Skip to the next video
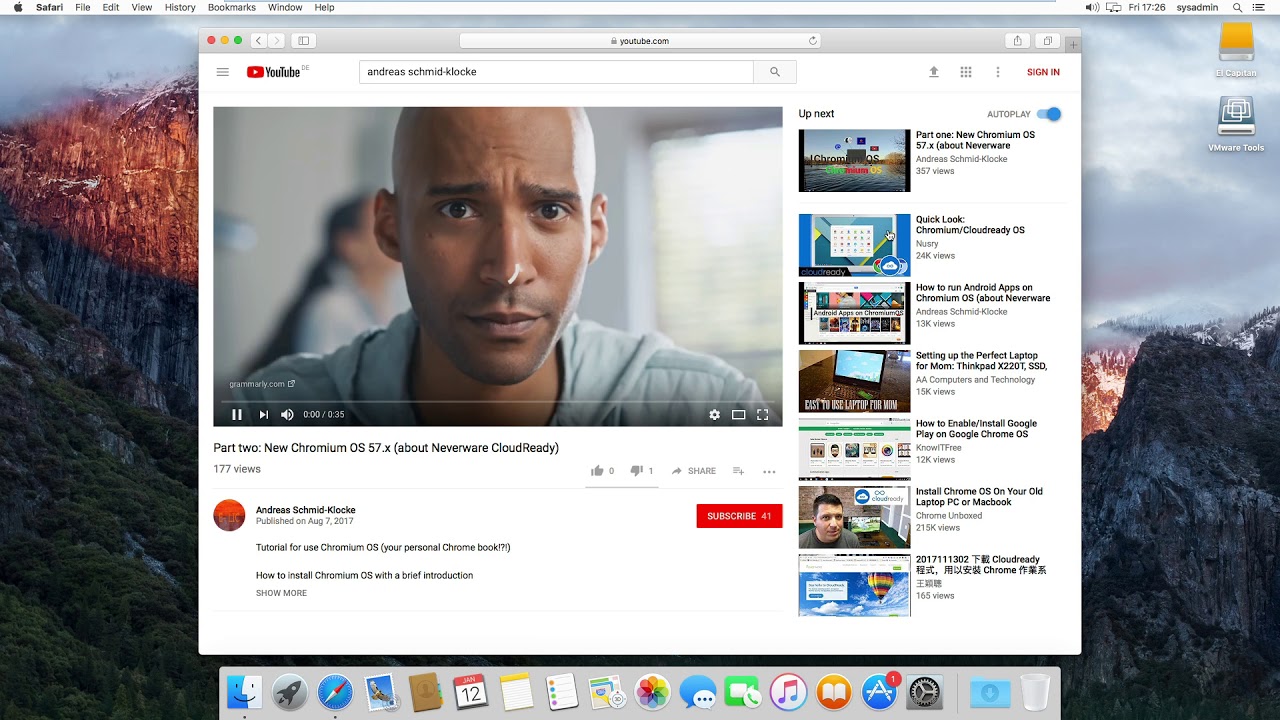 tap(263, 414)
